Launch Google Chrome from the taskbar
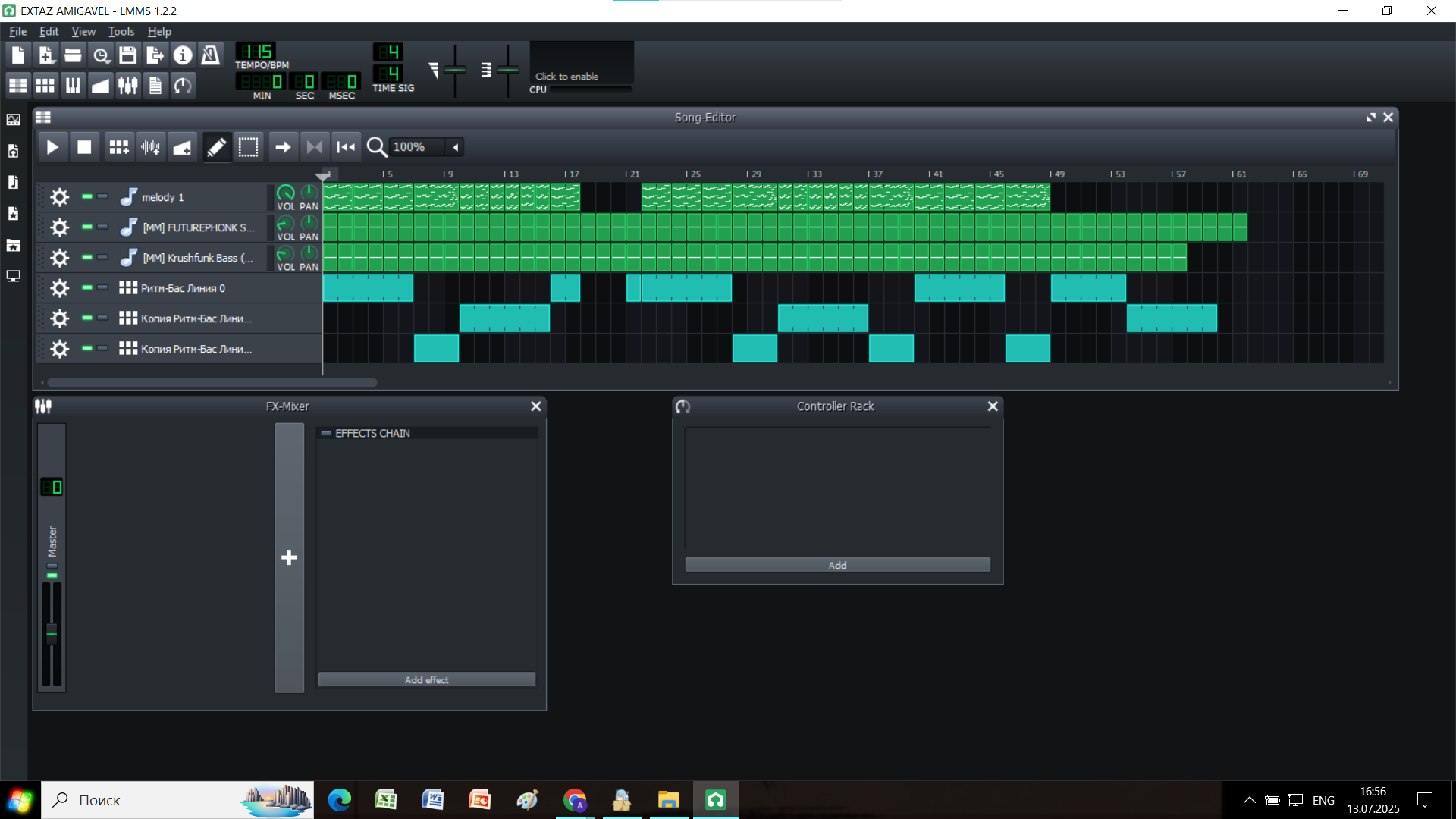Image resolution: width=1456 pixels, height=819 pixels. click(574, 799)
